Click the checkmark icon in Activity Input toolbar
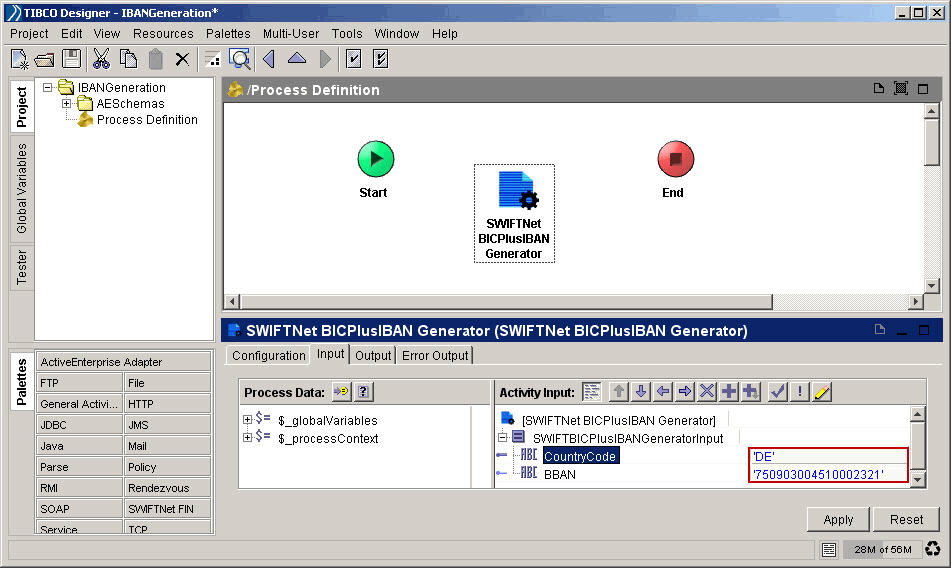 tap(778, 392)
